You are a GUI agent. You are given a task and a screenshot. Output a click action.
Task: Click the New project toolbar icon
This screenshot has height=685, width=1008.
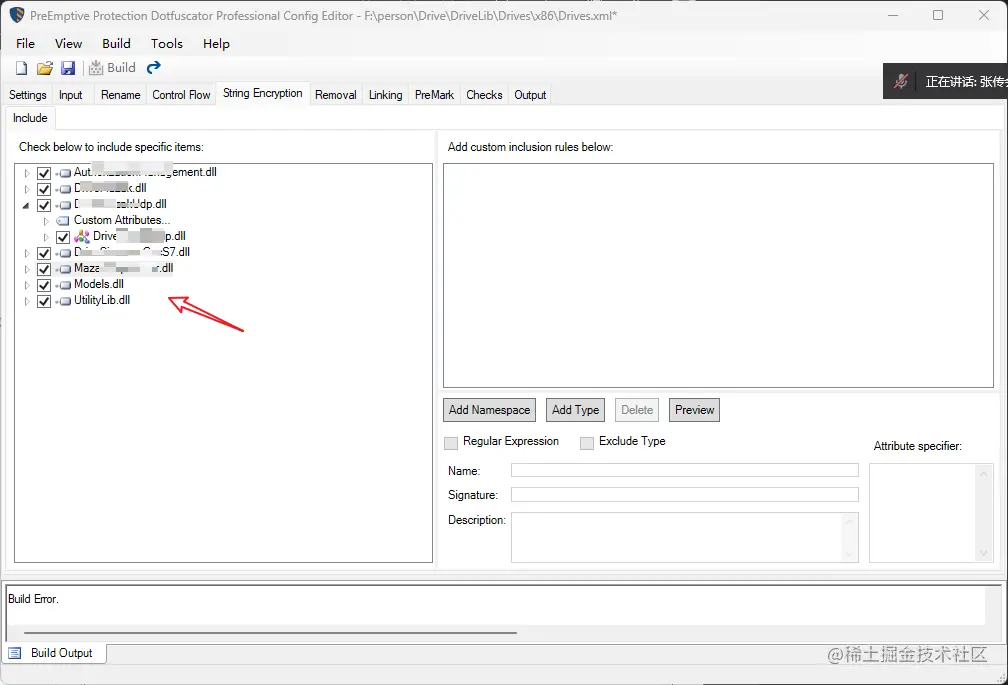[x=21, y=68]
